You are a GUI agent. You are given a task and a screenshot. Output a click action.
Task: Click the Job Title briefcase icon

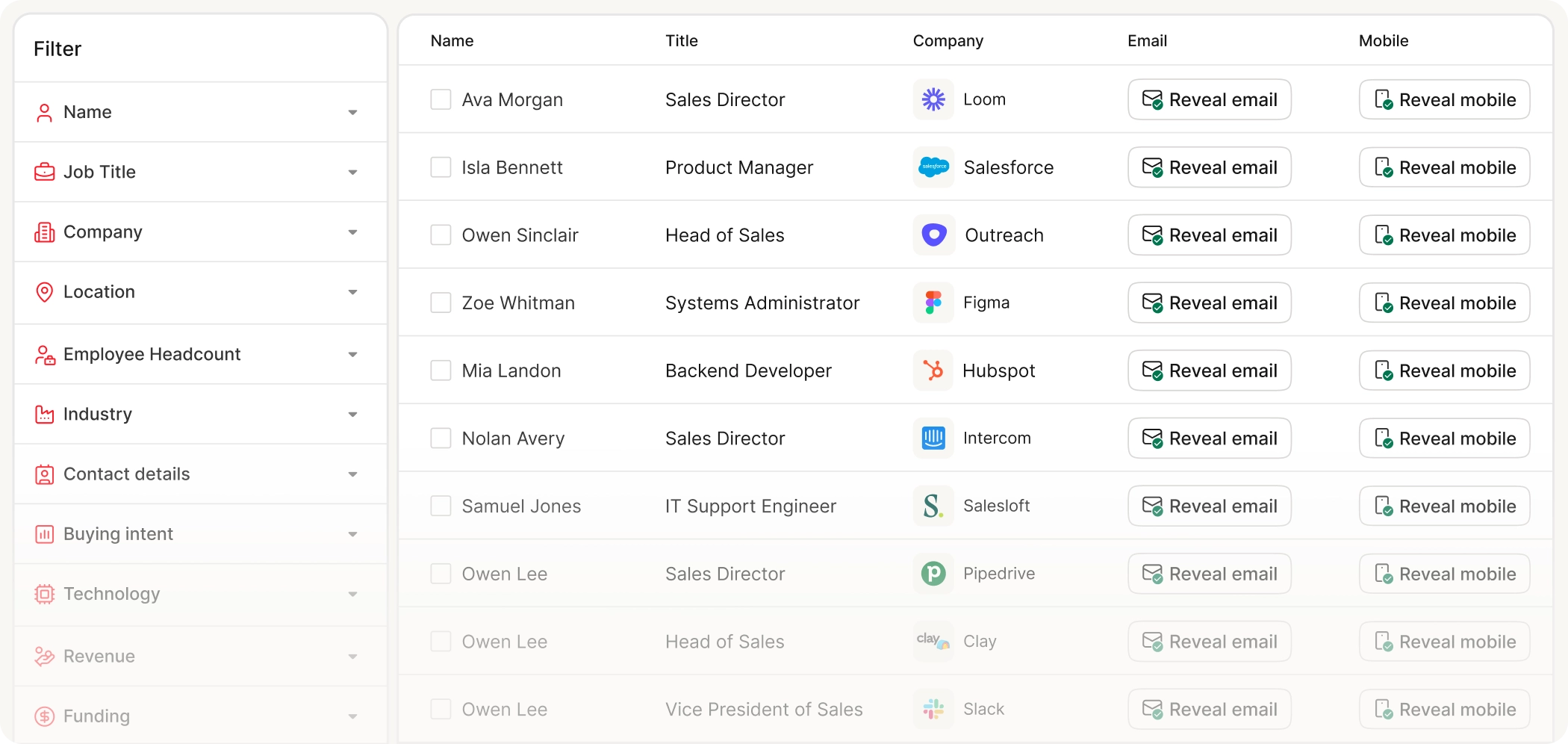pos(45,172)
